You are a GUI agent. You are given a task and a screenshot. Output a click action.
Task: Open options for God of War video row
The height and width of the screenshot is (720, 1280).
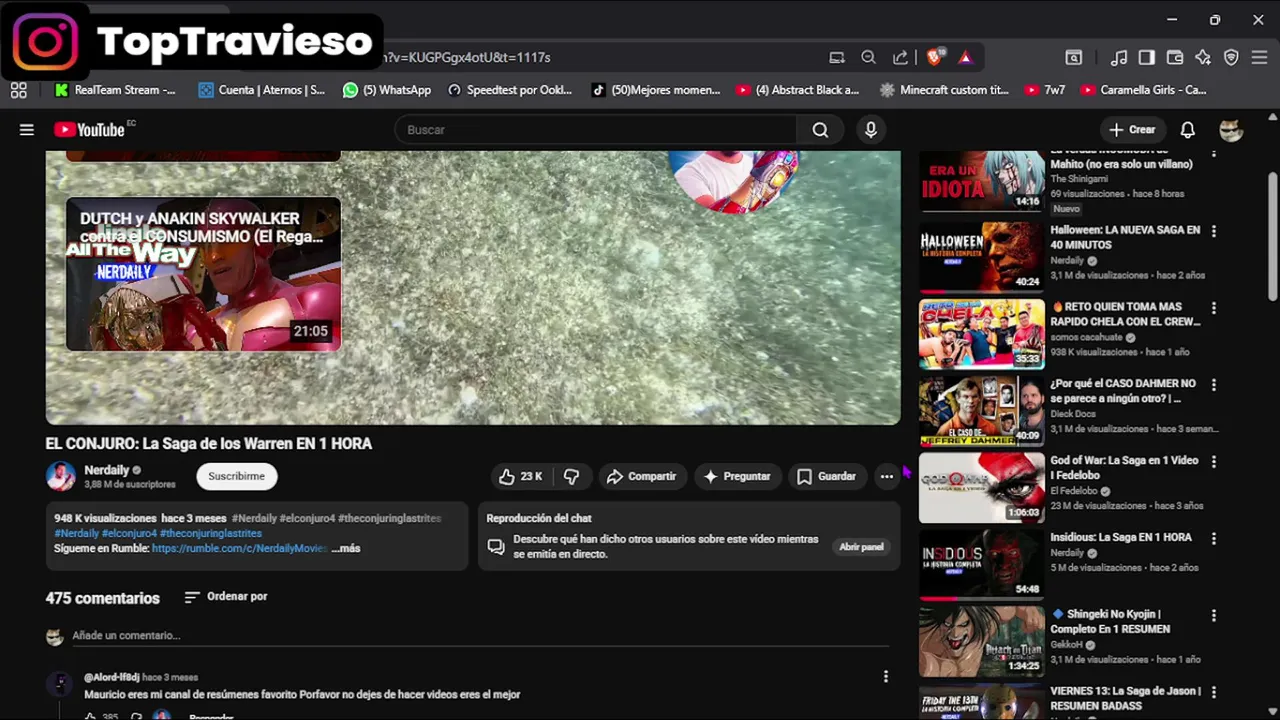click(x=1214, y=462)
